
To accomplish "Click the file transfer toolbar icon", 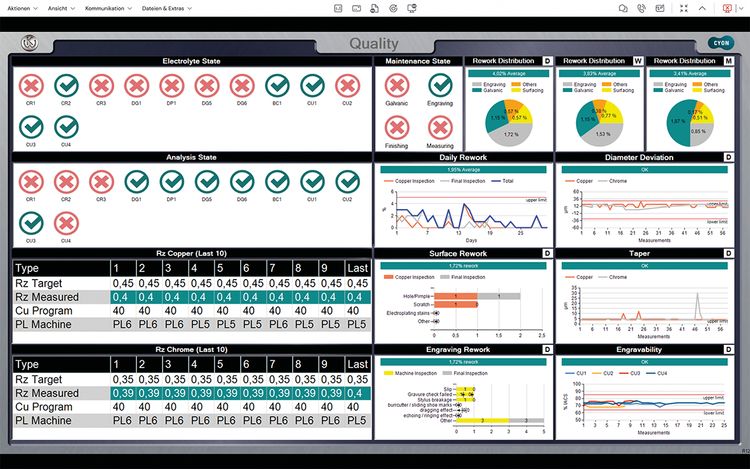I will coord(375,8).
